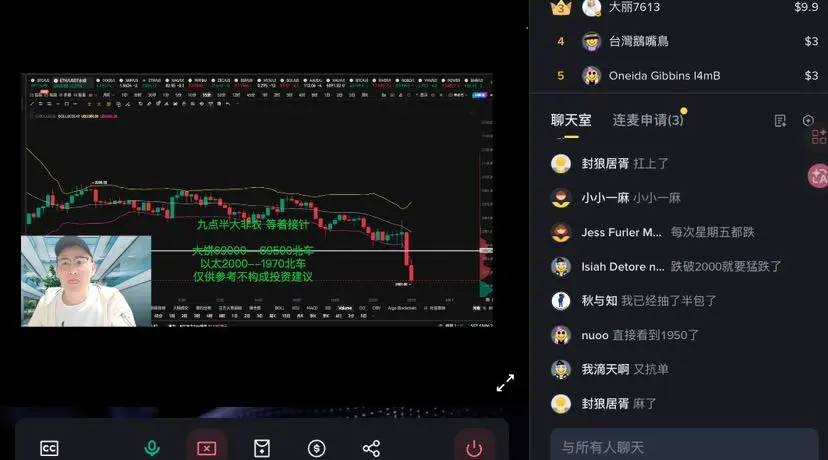
Task: Switch to 聊天室 tab
Action: (571, 120)
